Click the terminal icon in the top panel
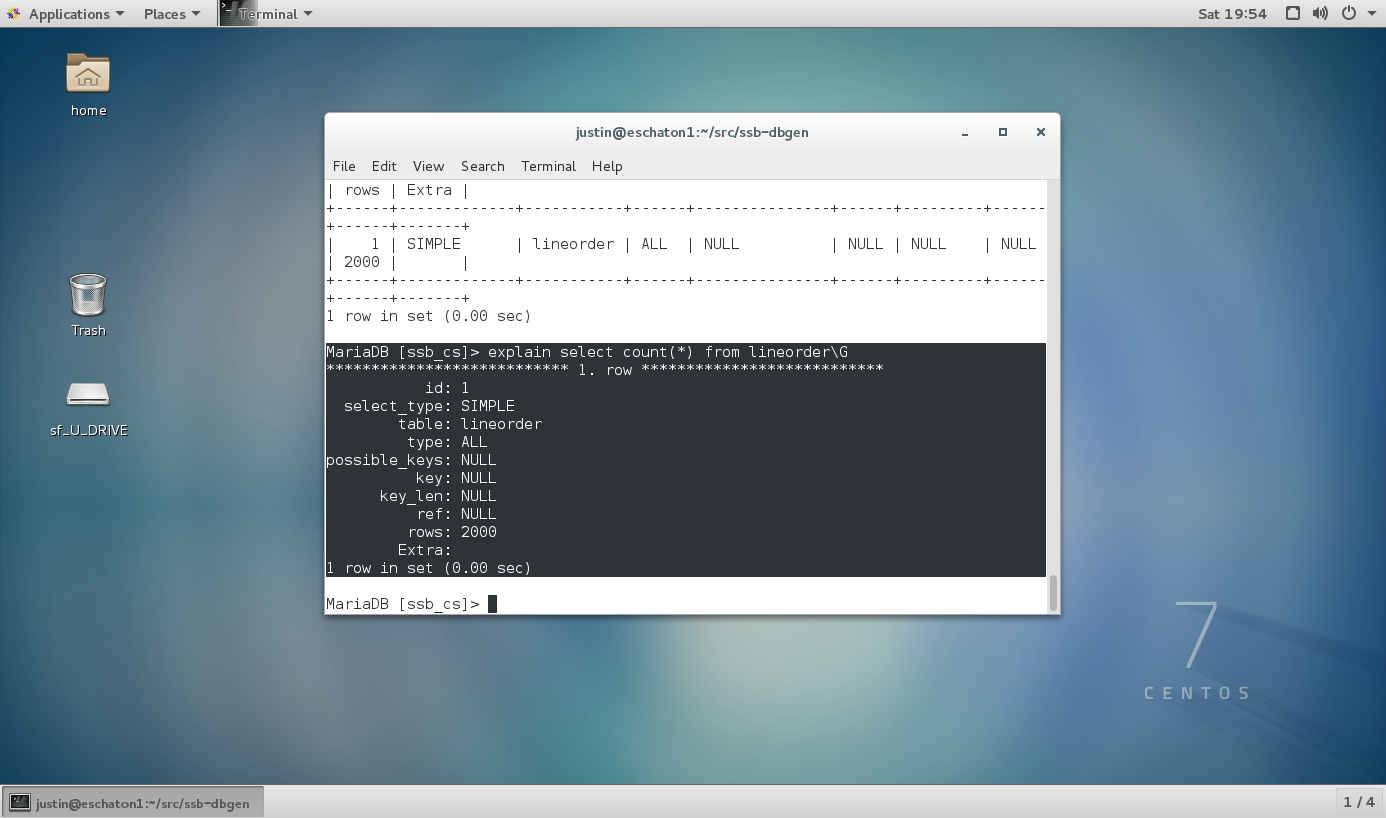1386x818 pixels. pyautogui.click(x=237, y=13)
